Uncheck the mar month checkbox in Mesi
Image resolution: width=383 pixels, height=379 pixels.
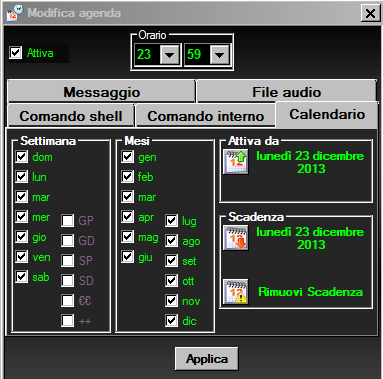[x=128, y=197]
